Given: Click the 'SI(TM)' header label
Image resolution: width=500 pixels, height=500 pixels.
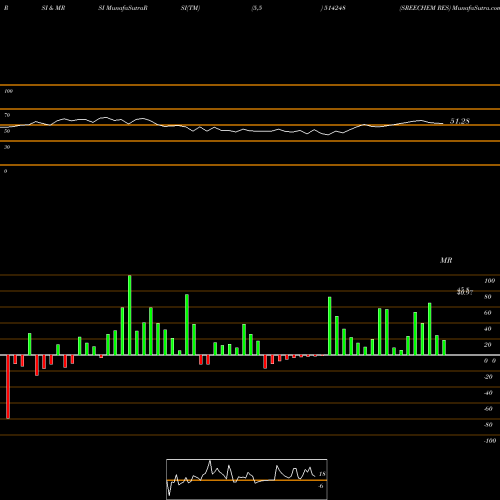Looking at the screenshot, I should [x=190, y=8].
